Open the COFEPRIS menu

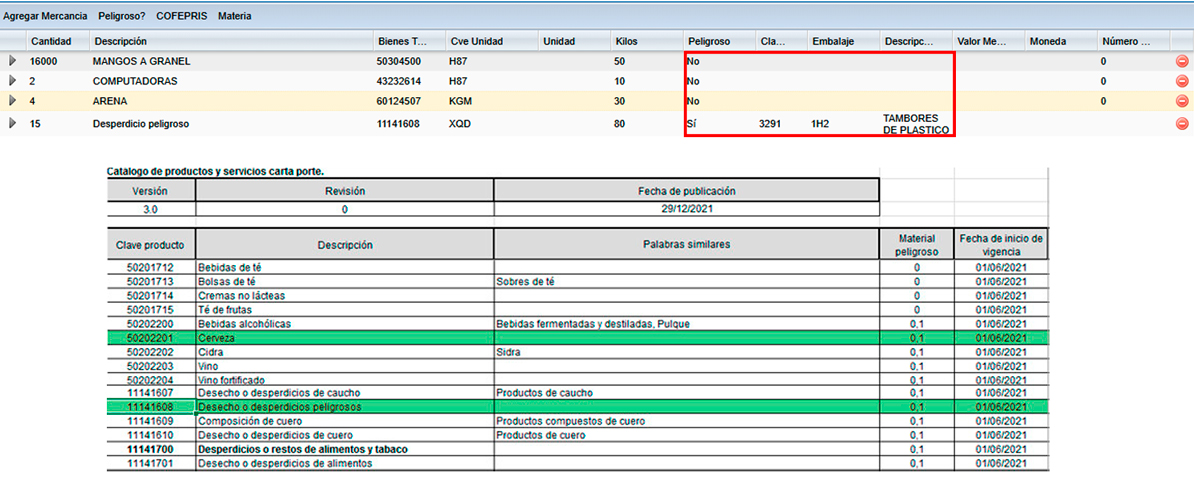[181, 16]
